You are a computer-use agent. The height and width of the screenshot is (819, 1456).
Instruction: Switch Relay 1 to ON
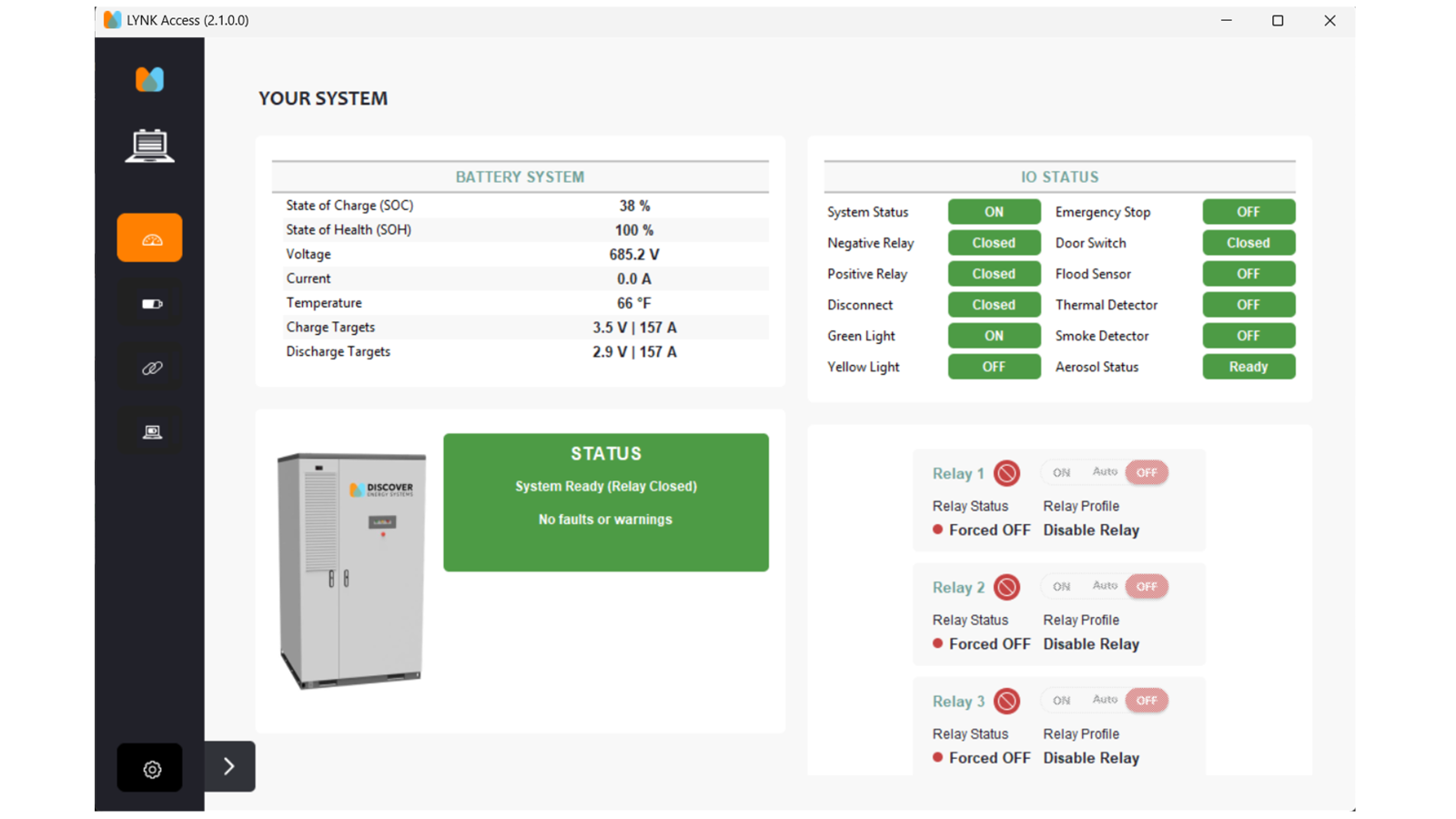coord(1061,472)
